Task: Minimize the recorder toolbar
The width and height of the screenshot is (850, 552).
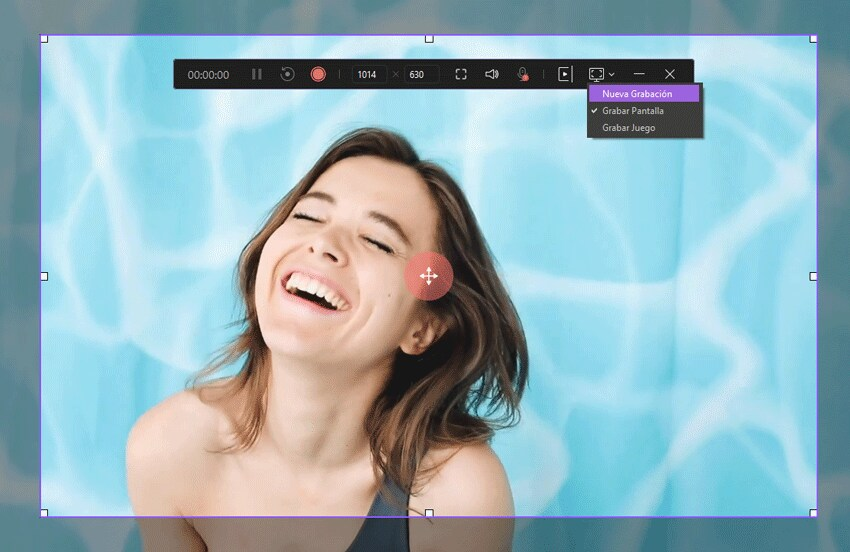Action: click(639, 74)
